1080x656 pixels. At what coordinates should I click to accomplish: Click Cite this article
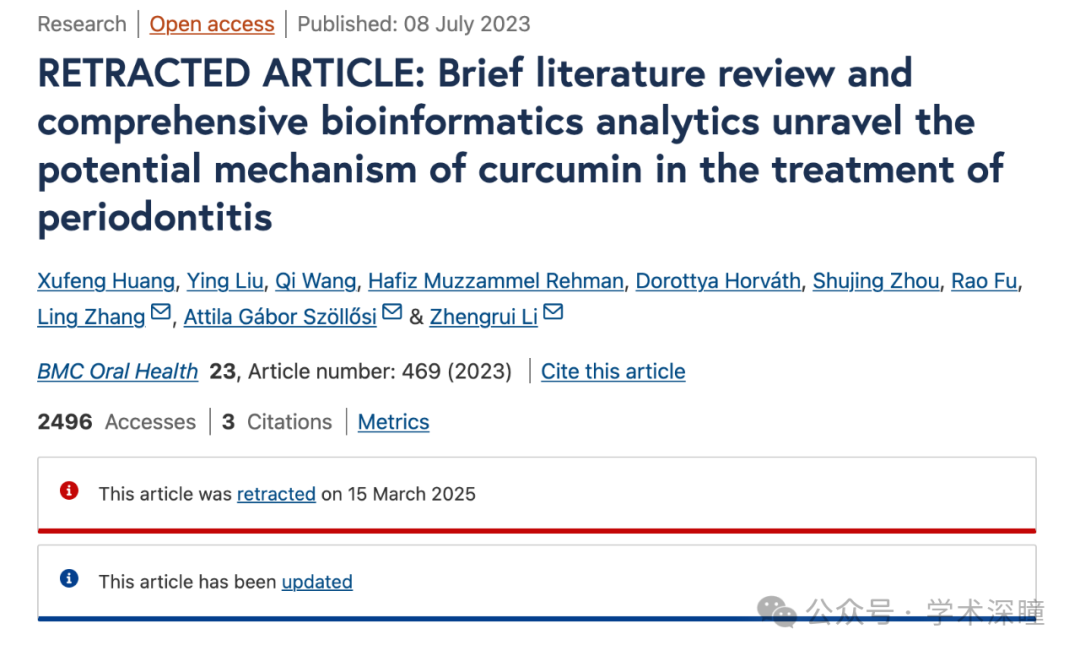[x=613, y=371]
